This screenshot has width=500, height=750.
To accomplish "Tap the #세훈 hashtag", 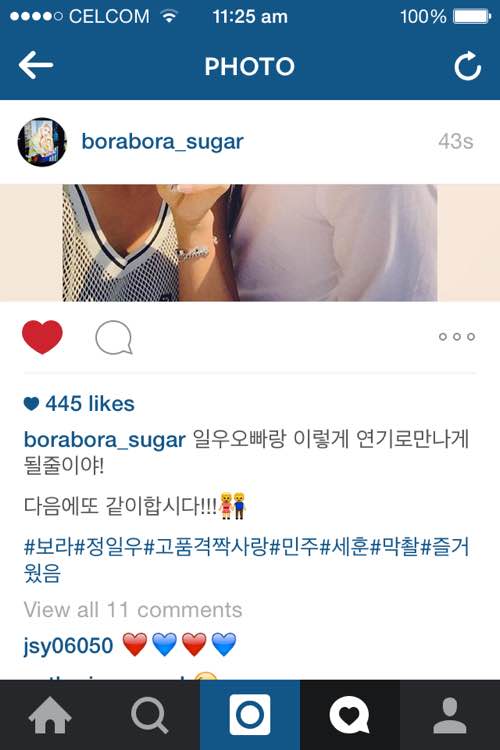I will click(344, 546).
